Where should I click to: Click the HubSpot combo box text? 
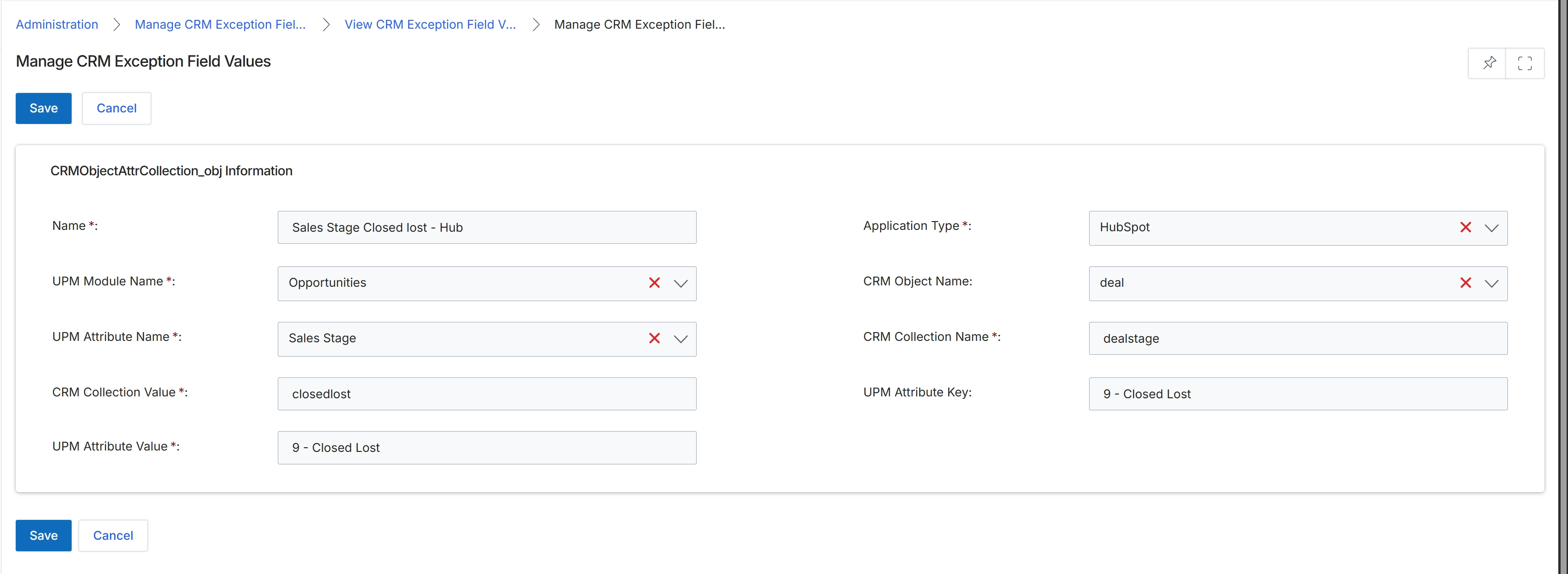[x=1124, y=227]
